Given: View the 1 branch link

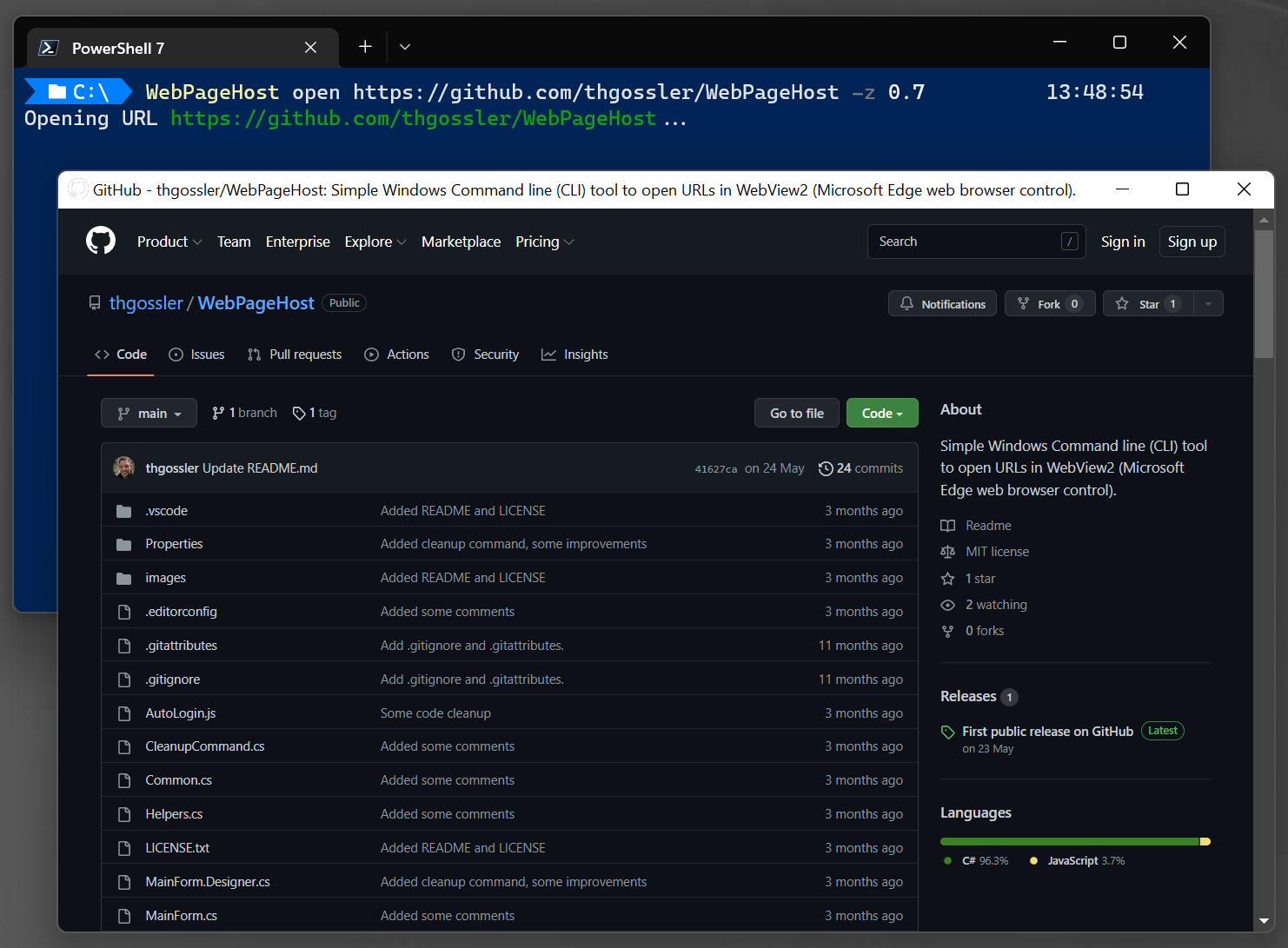Looking at the screenshot, I should (244, 413).
